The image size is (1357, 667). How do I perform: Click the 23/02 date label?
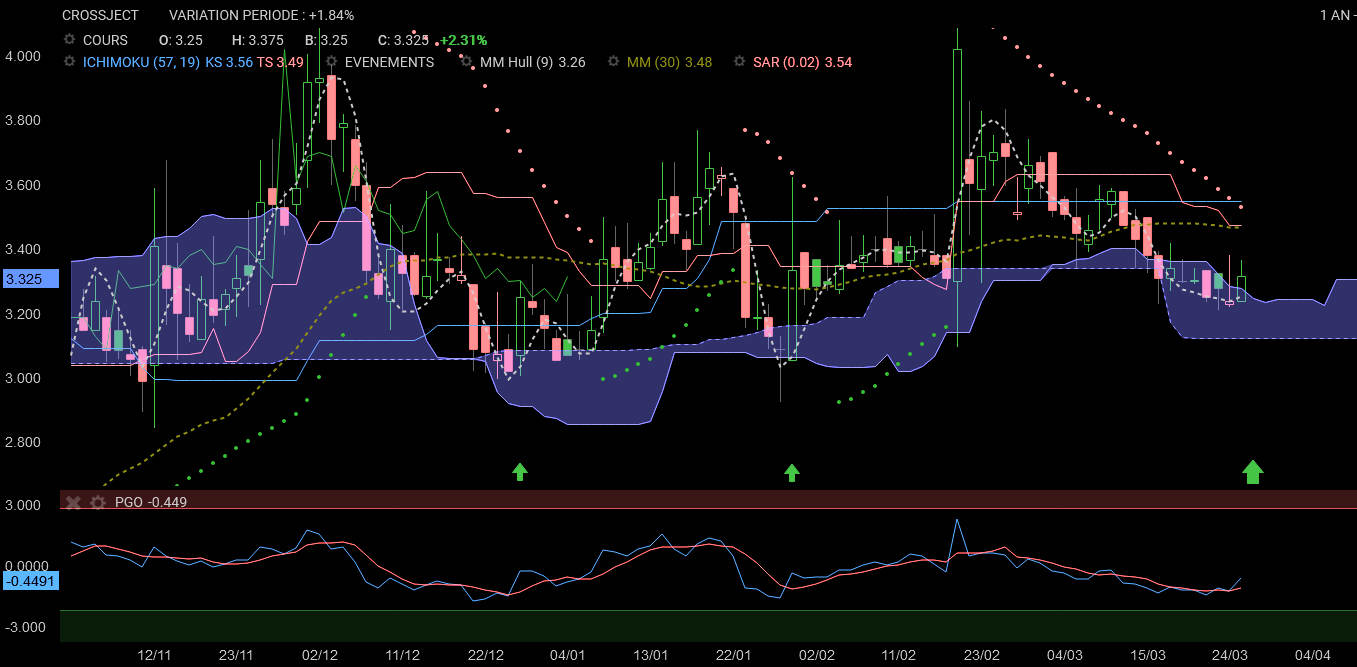coord(981,655)
